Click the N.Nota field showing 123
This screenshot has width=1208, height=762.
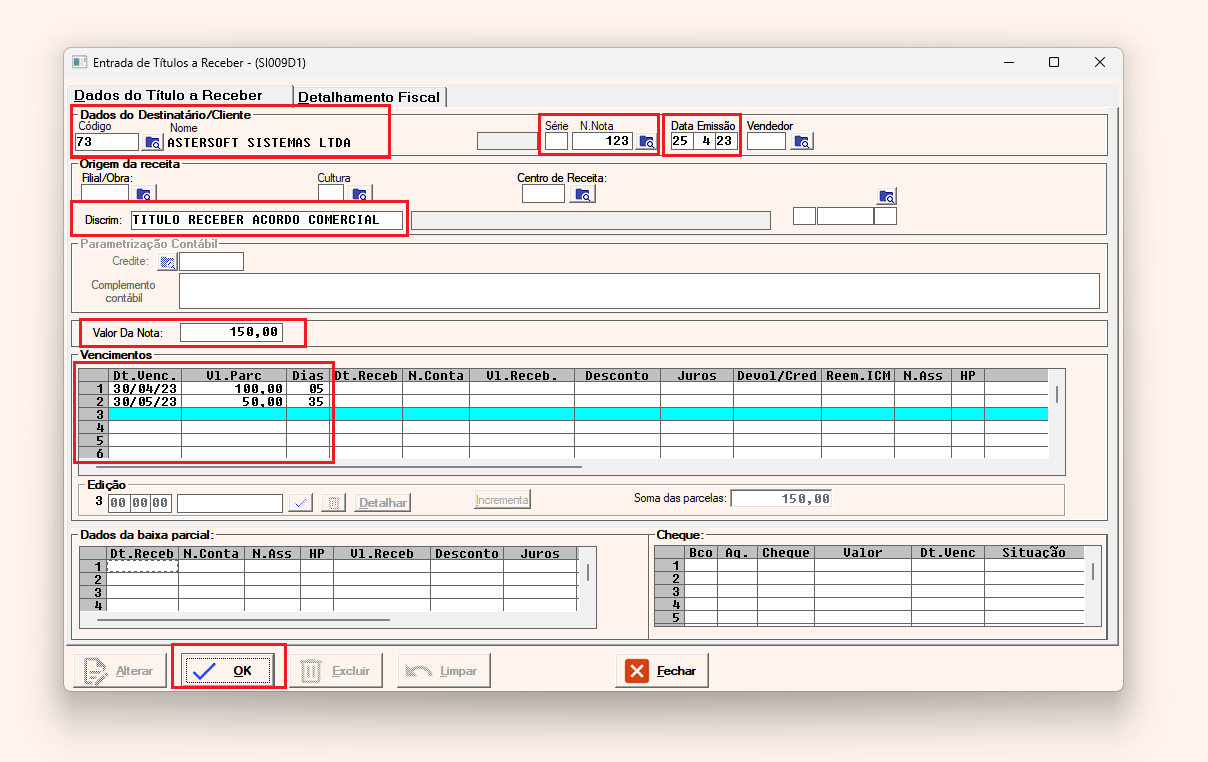(x=602, y=141)
